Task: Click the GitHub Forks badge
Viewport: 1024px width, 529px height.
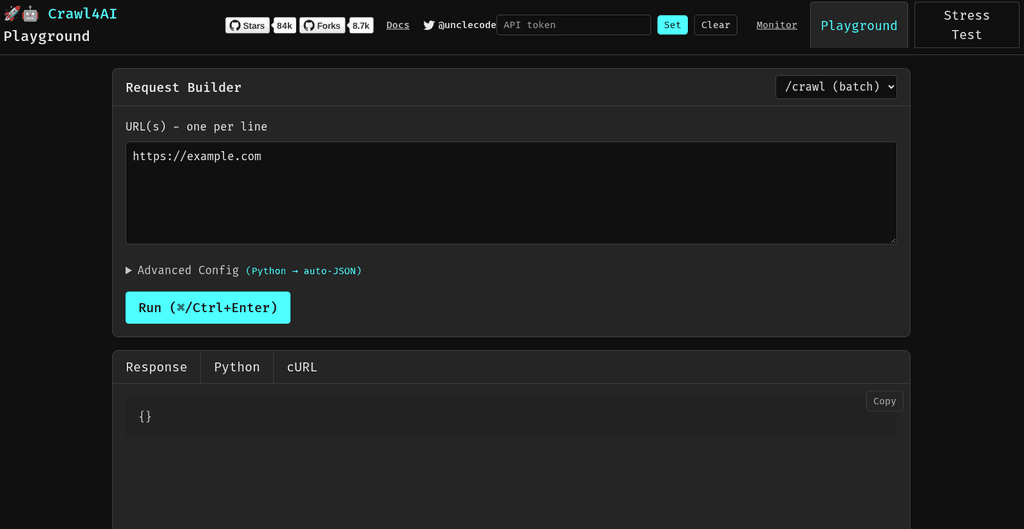Action: pos(322,25)
